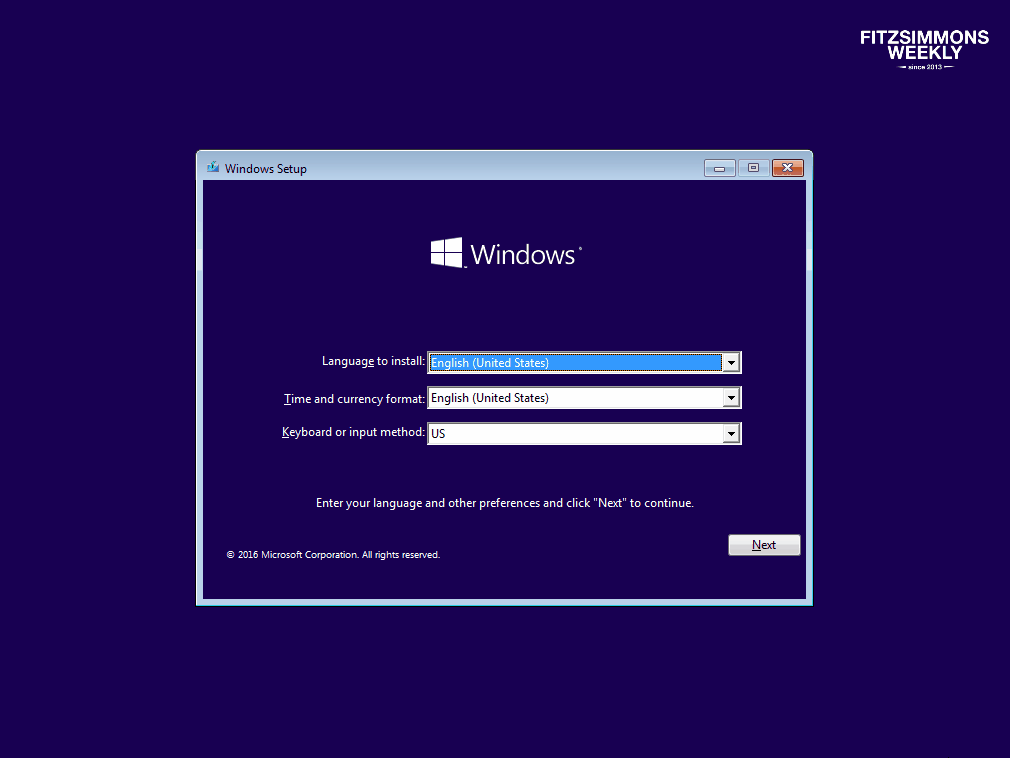
Task: Click the "Language to install" label
Action: [373, 361]
